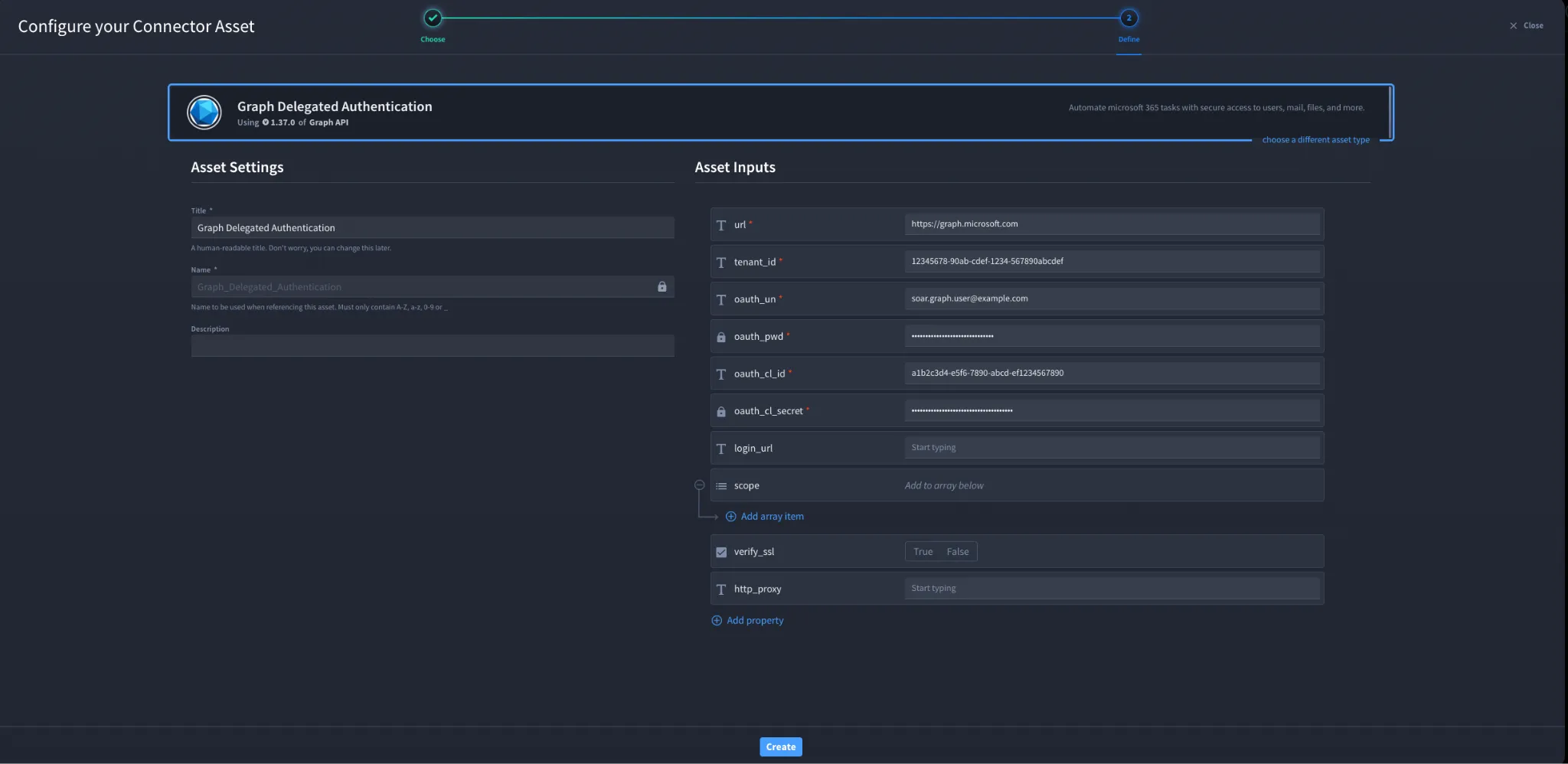
Task: Click the text type icon beside login_url
Action: pos(721,449)
